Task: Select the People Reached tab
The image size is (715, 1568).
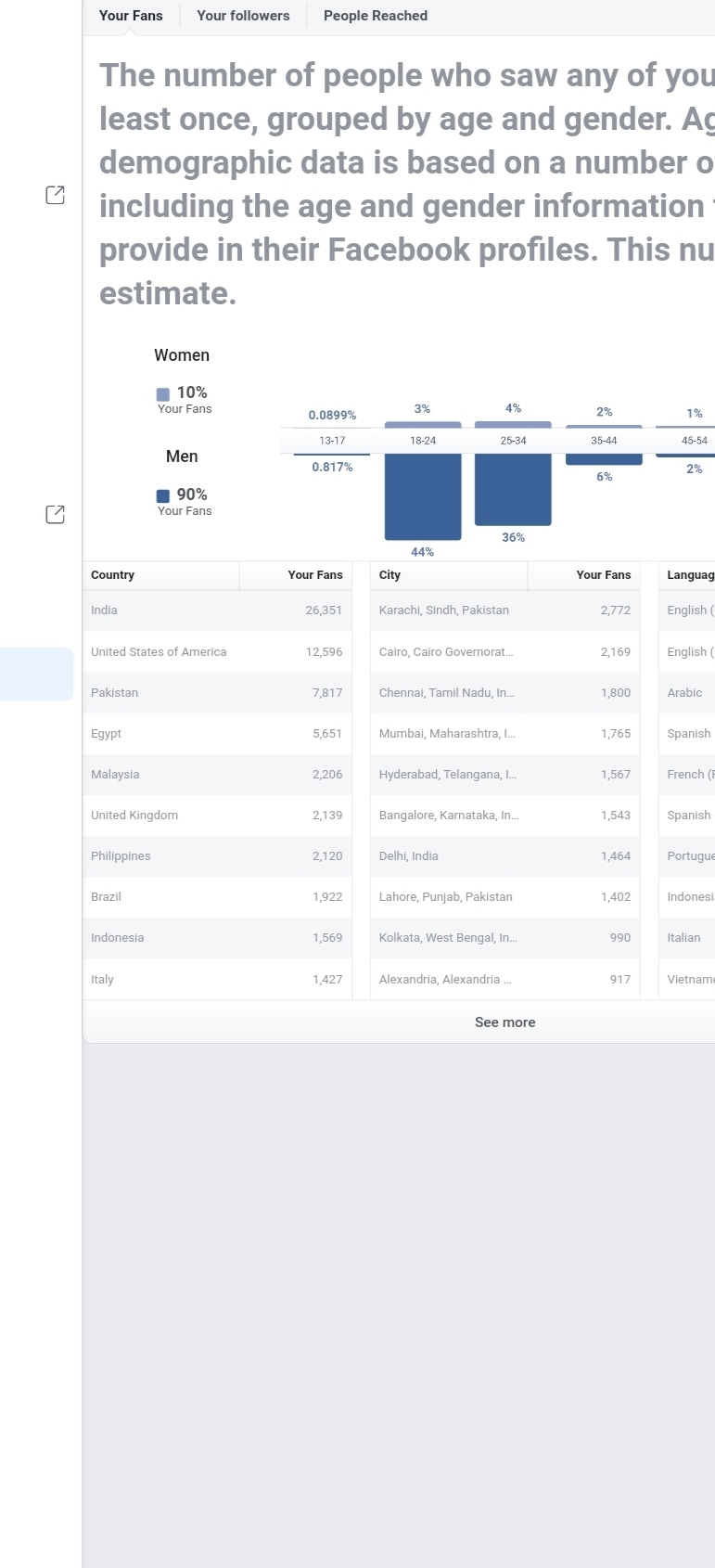Action: 376,16
